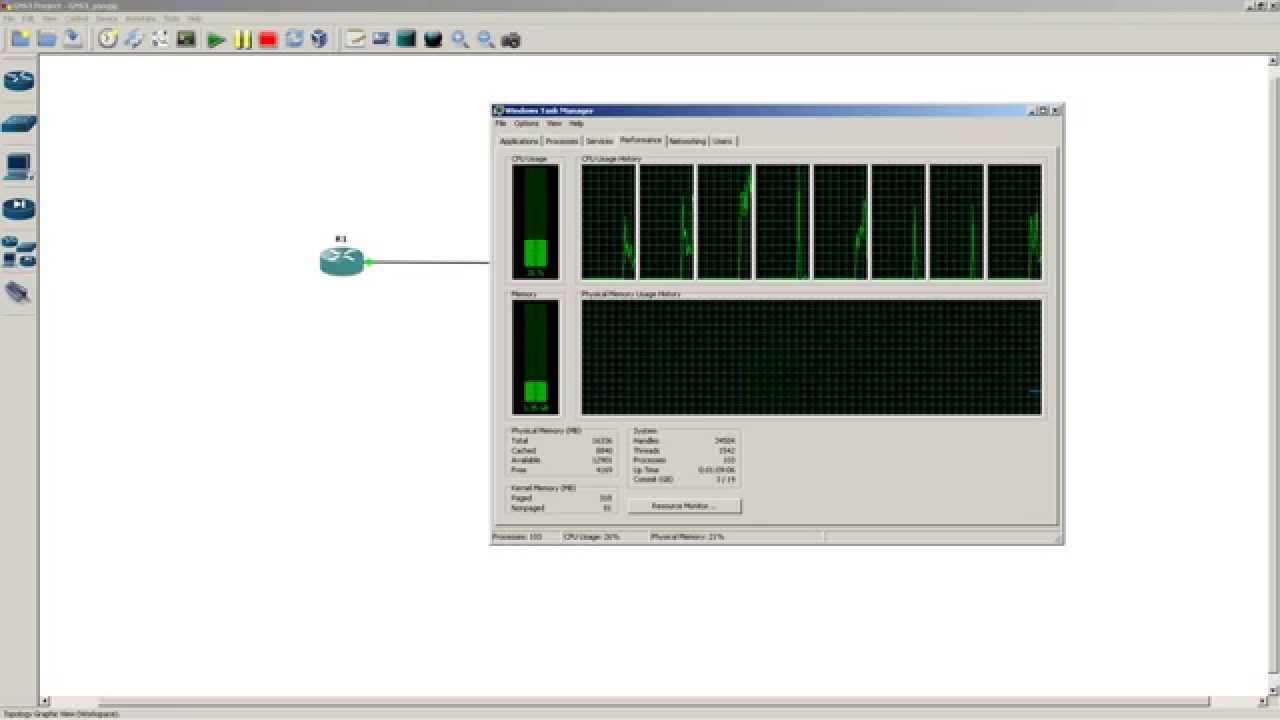Open GNS3 Help menu
The height and width of the screenshot is (720, 1280).
tap(195, 18)
